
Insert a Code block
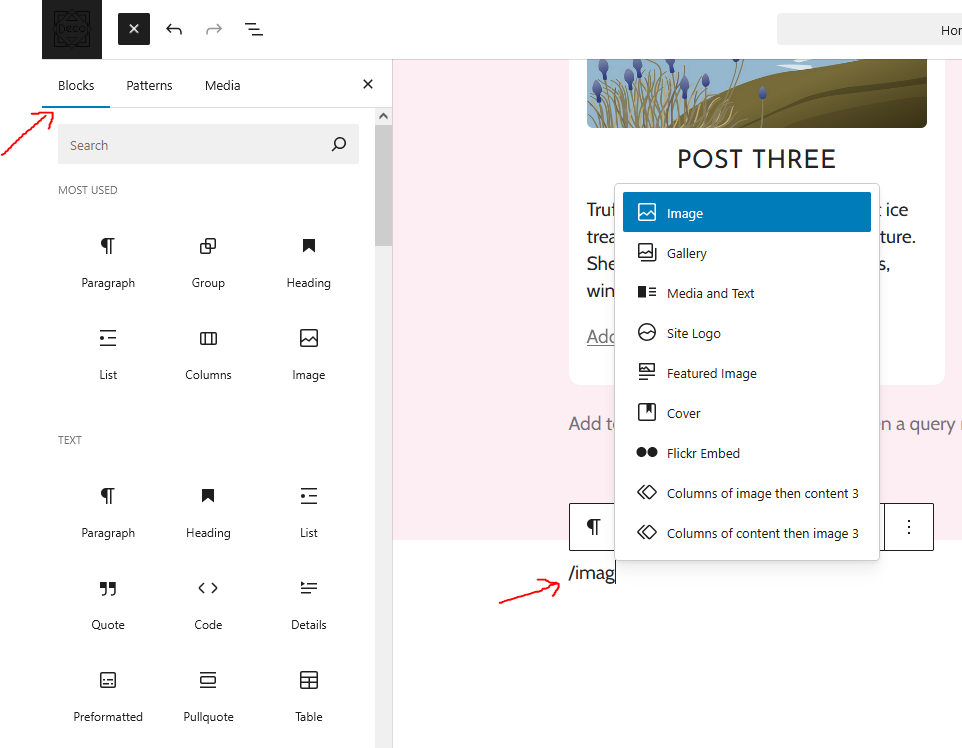[208, 604]
